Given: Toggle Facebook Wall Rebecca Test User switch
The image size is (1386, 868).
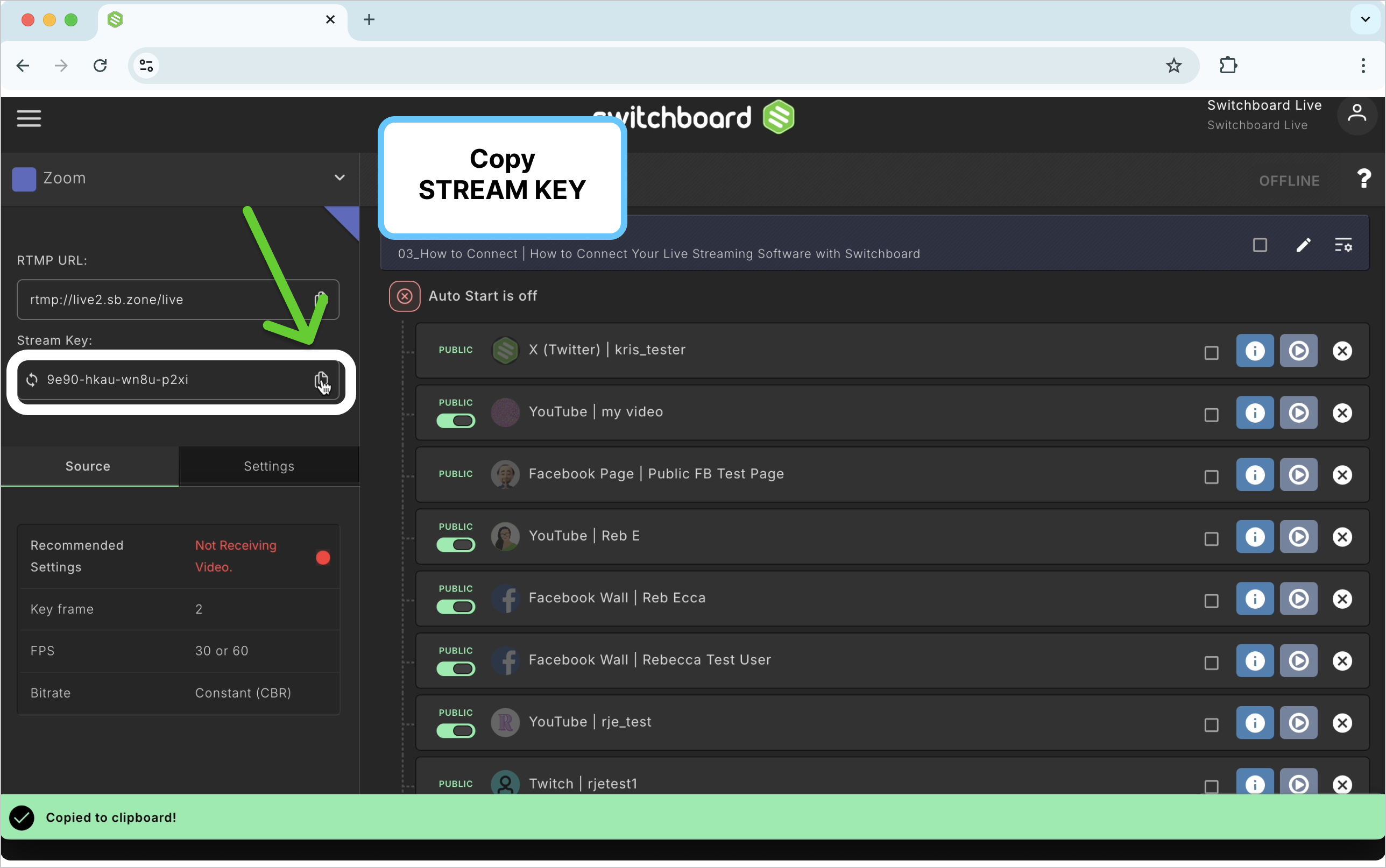Looking at the screenshot, I should tap(455, 669).
